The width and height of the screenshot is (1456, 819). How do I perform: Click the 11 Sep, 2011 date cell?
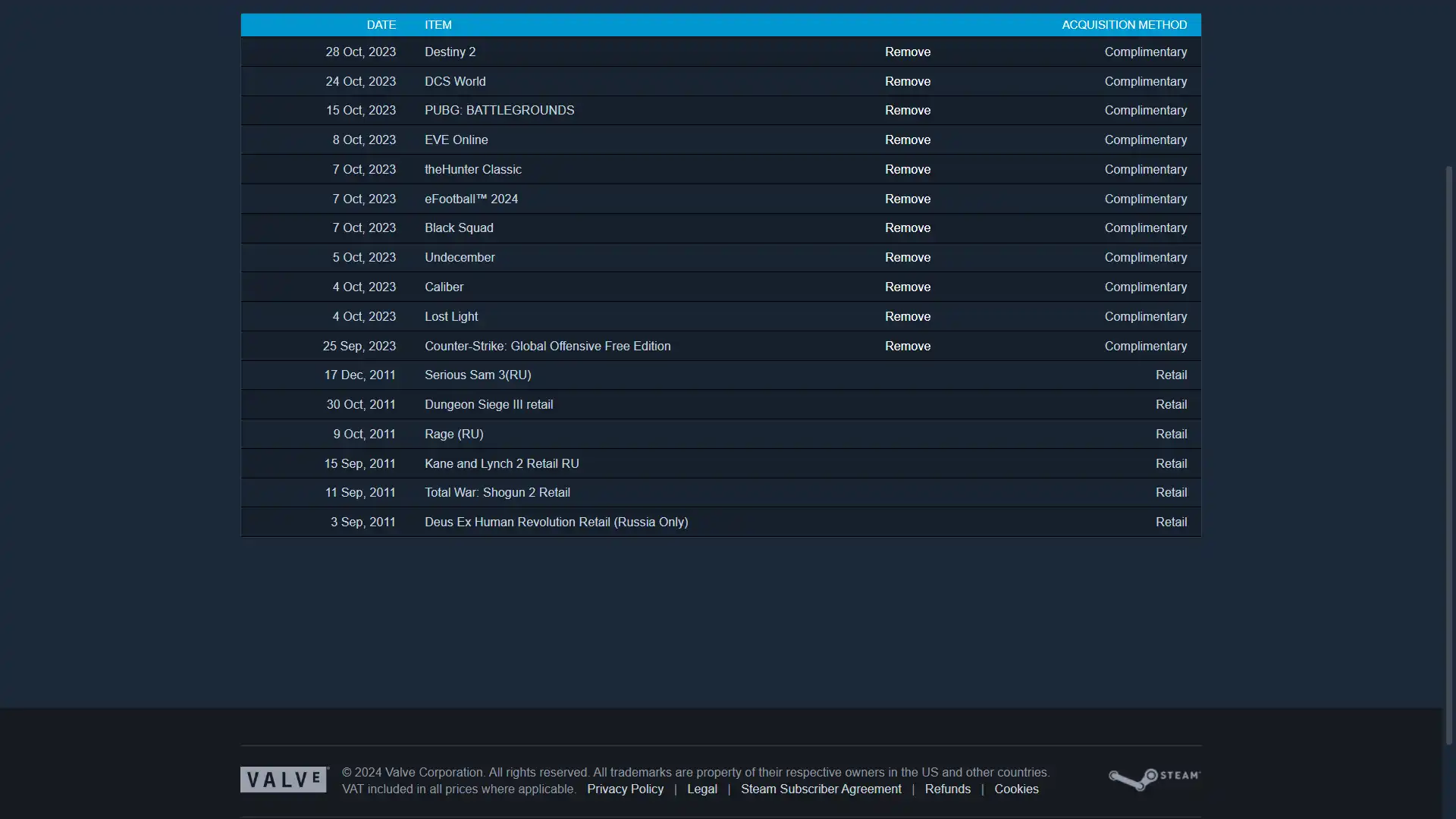361,492
